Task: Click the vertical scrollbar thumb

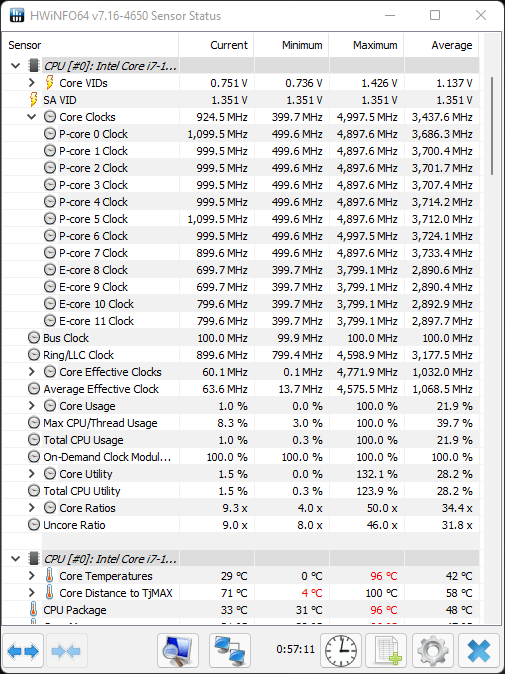Action: tap(492, 126)
